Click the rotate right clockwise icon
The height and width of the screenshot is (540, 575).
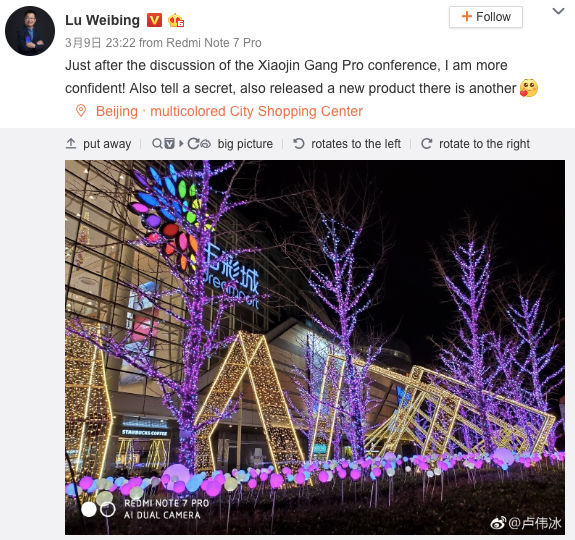coord(426,143)
